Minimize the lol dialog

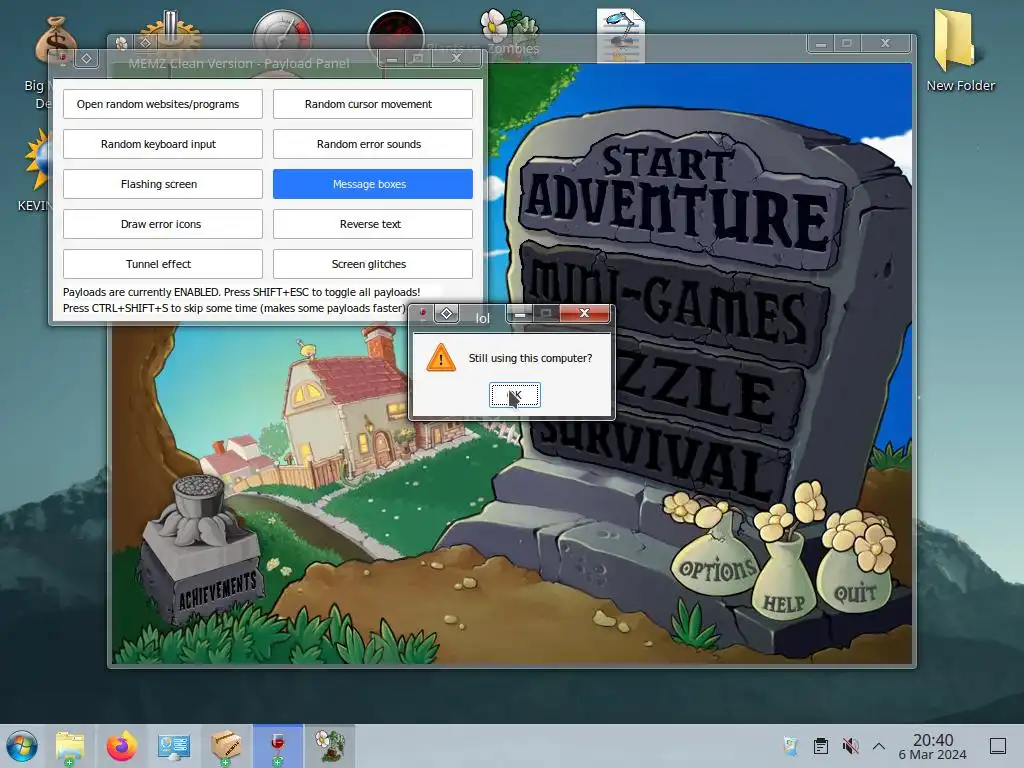(520, 314)
